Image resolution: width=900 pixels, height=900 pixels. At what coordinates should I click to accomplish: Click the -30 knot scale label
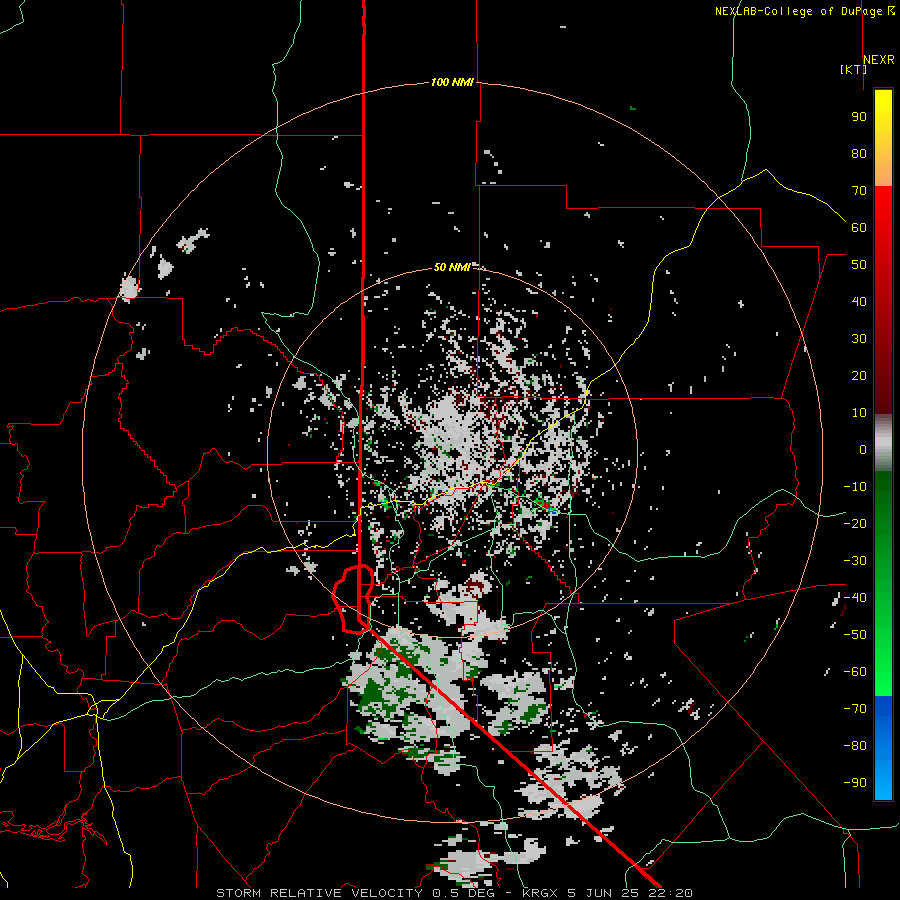click(855, 561)
